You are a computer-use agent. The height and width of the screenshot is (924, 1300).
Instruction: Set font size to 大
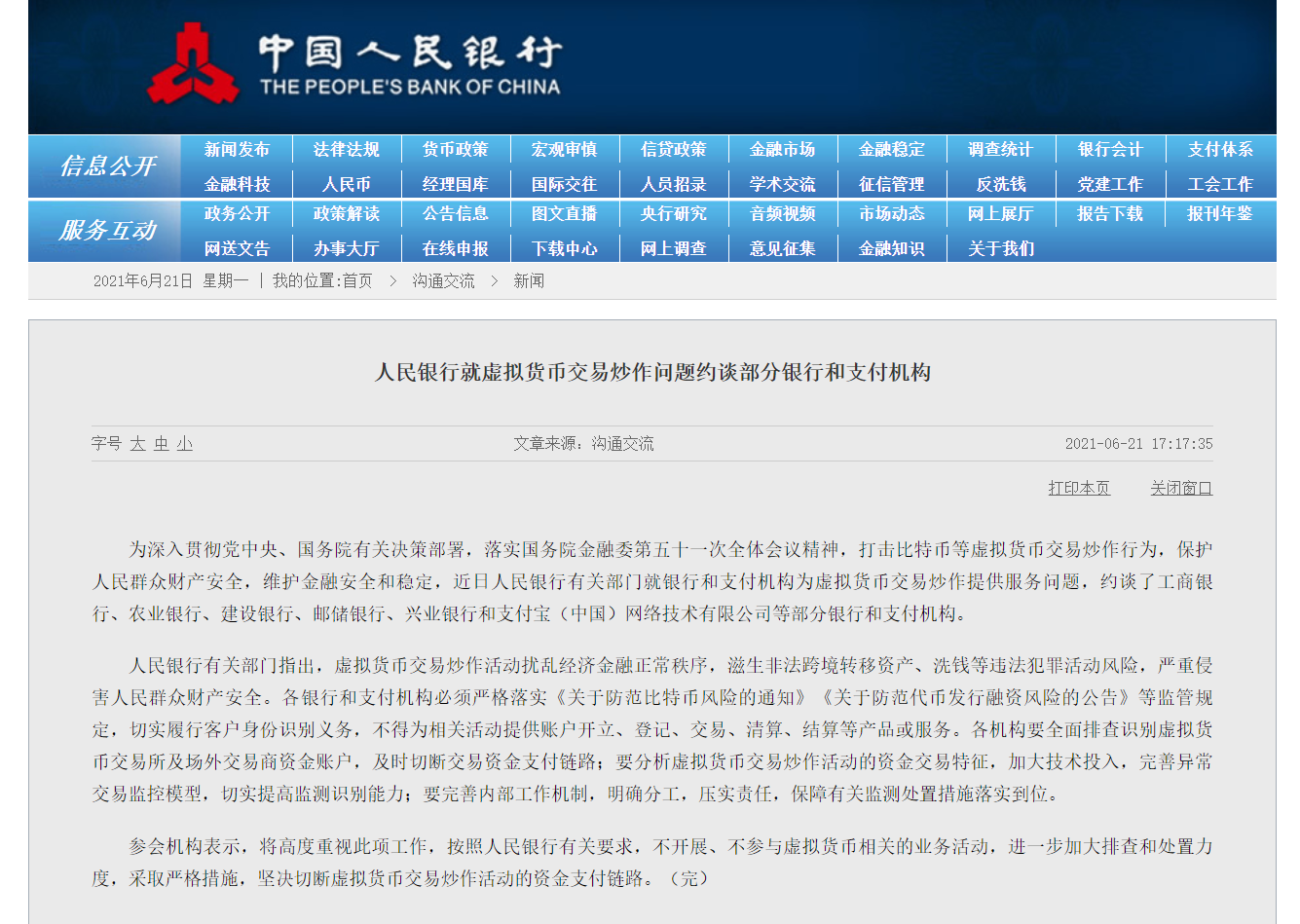click(x=137, y=443)
